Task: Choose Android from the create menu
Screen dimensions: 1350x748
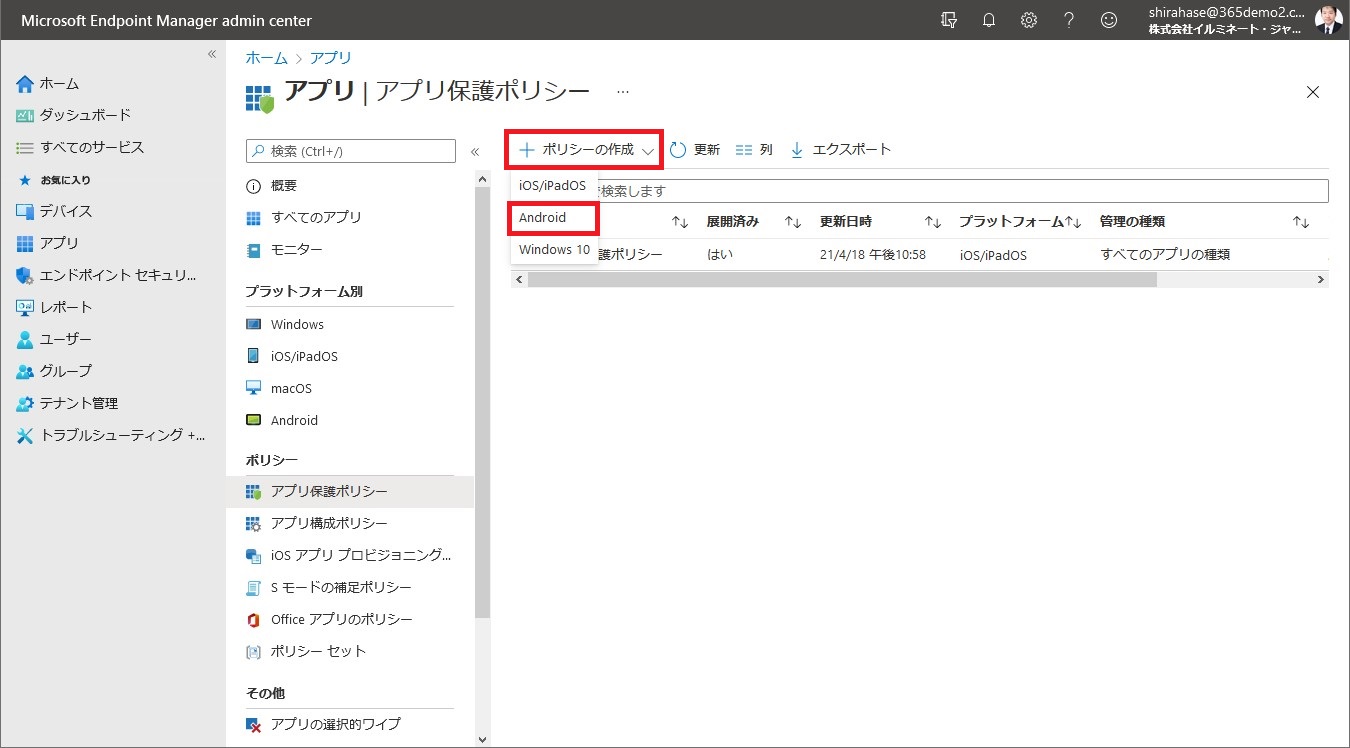Action: [553, 217]
